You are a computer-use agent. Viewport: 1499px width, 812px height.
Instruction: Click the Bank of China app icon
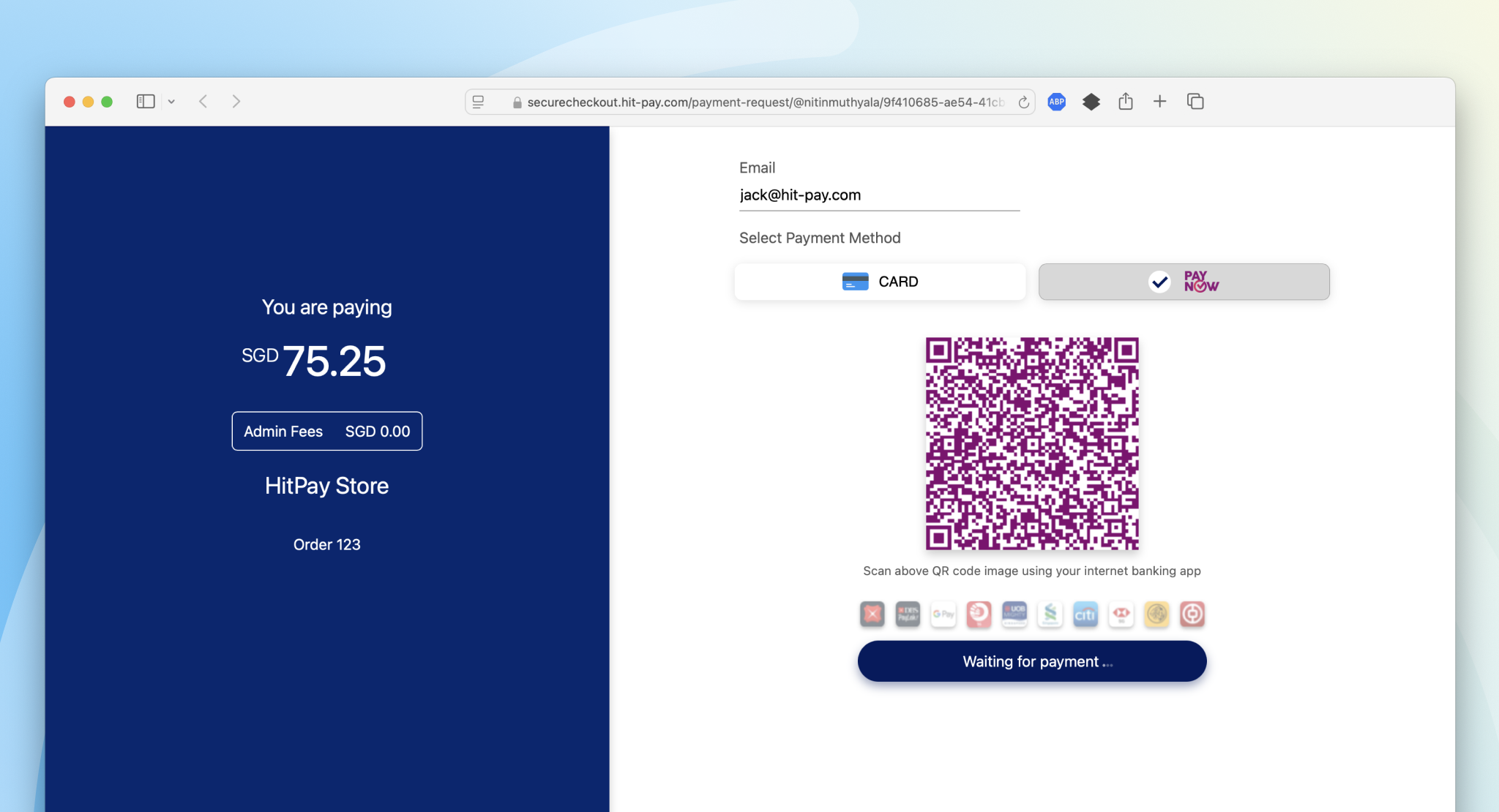[x=1192, y=614]
